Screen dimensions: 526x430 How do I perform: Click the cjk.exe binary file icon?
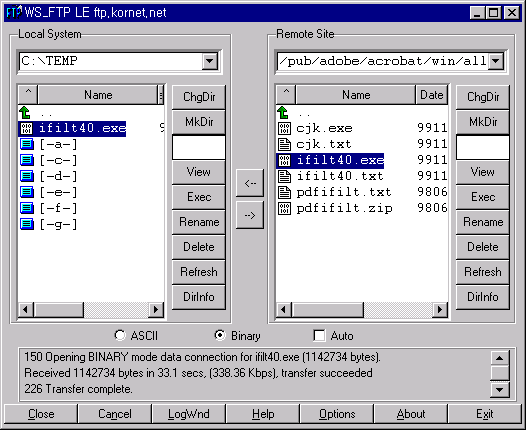coord(284,128)
